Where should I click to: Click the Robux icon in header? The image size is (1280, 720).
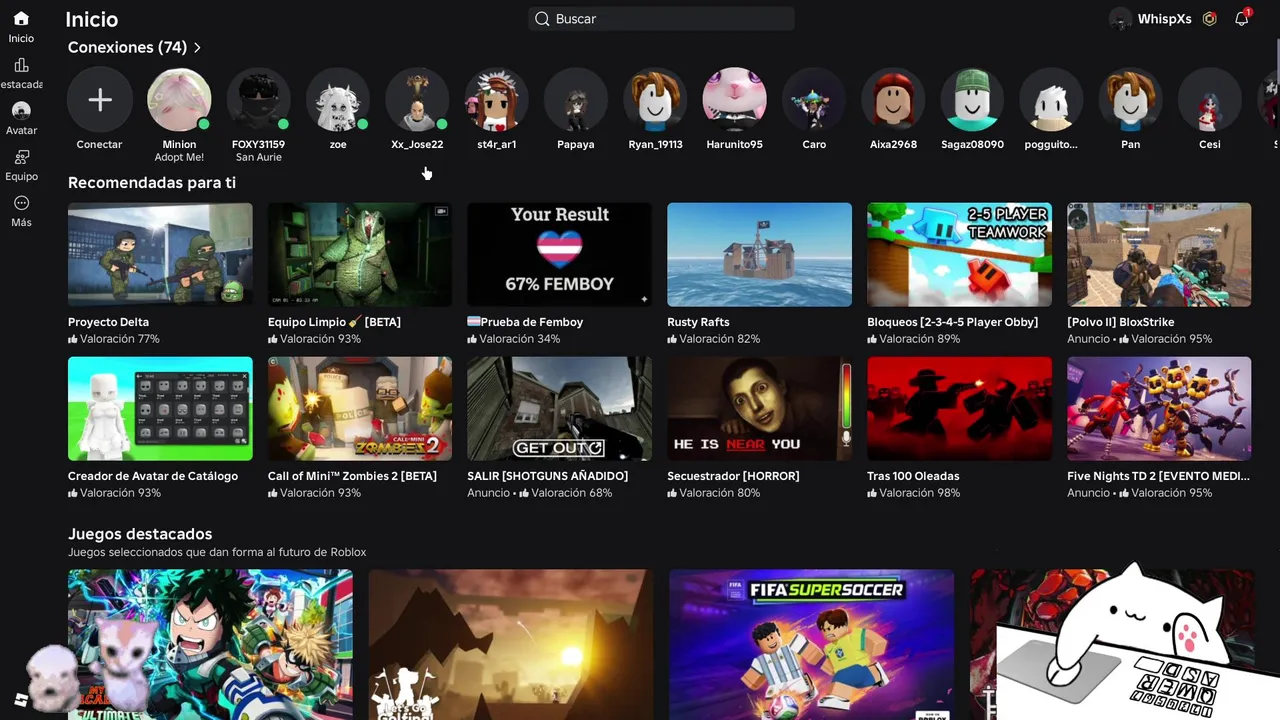click(x=1210, y=19)
